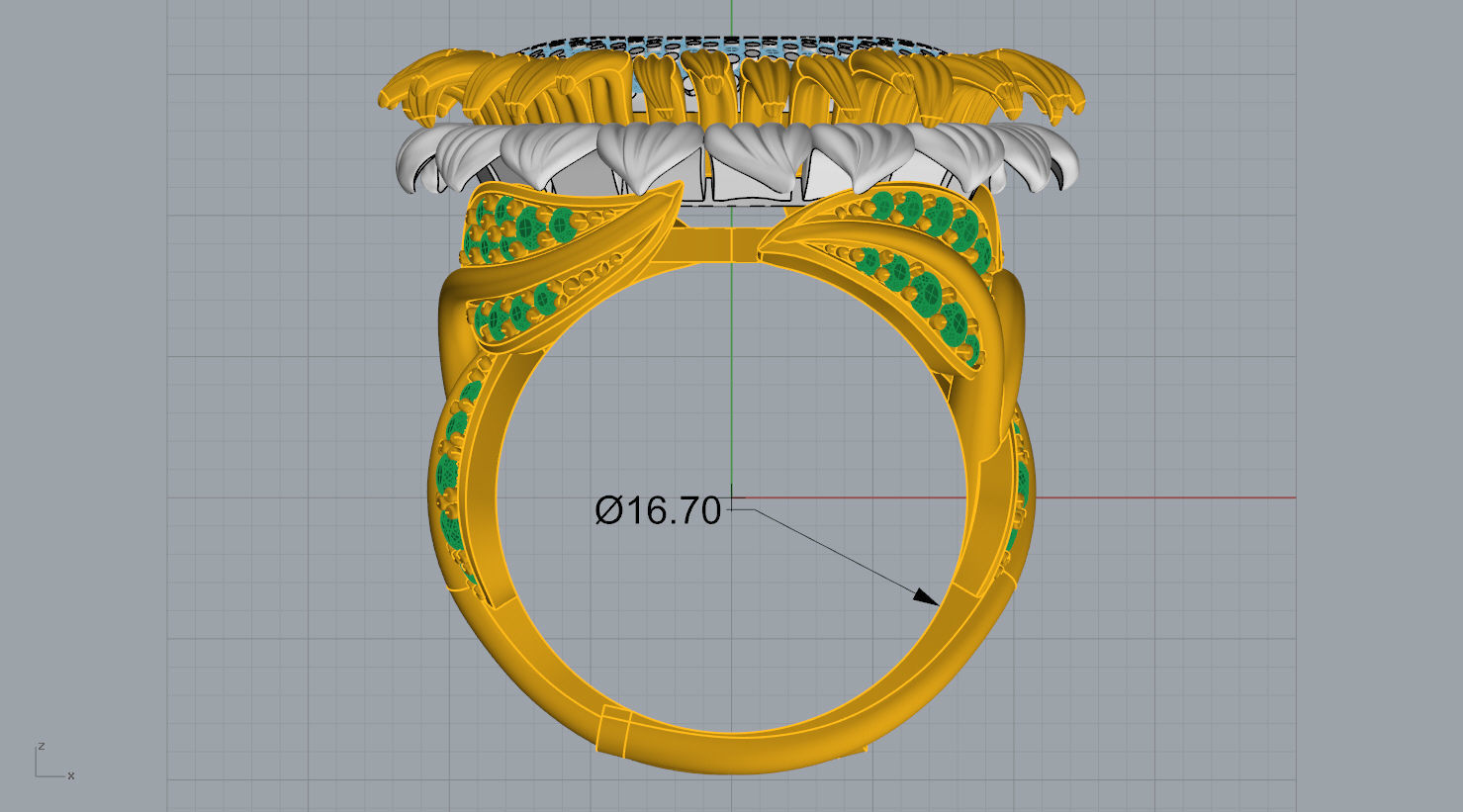
Task: Click the dimension leader arrowhead on inner band
Action: click(926, 596)
